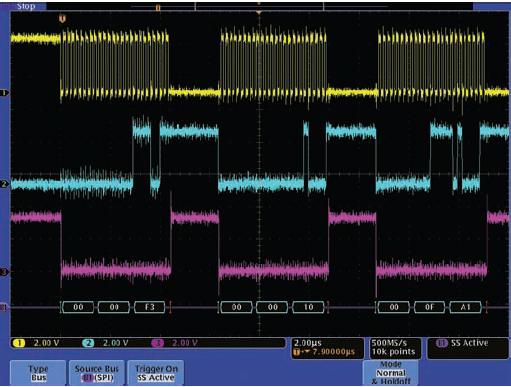Open the Type Bus menu button
Image resolution: width=511 pixels, height=387 pixels.
(38, 373)
